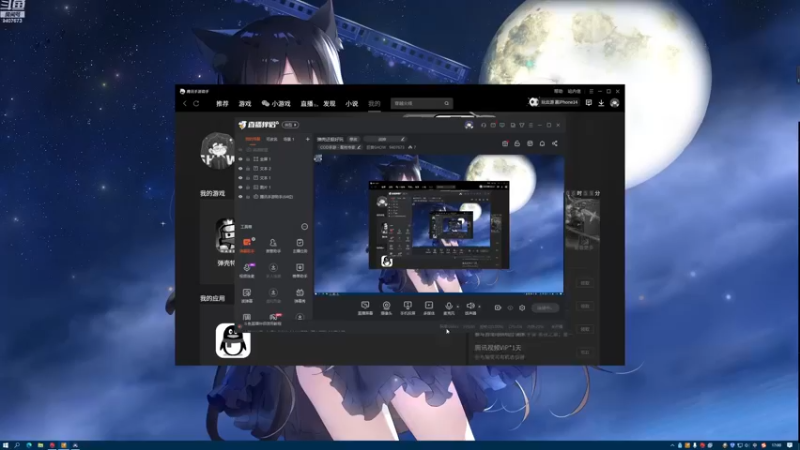The height and width of the screenshot is (450, 800).
Task: Open the download manager arrow icon
Action: point(602,103)
